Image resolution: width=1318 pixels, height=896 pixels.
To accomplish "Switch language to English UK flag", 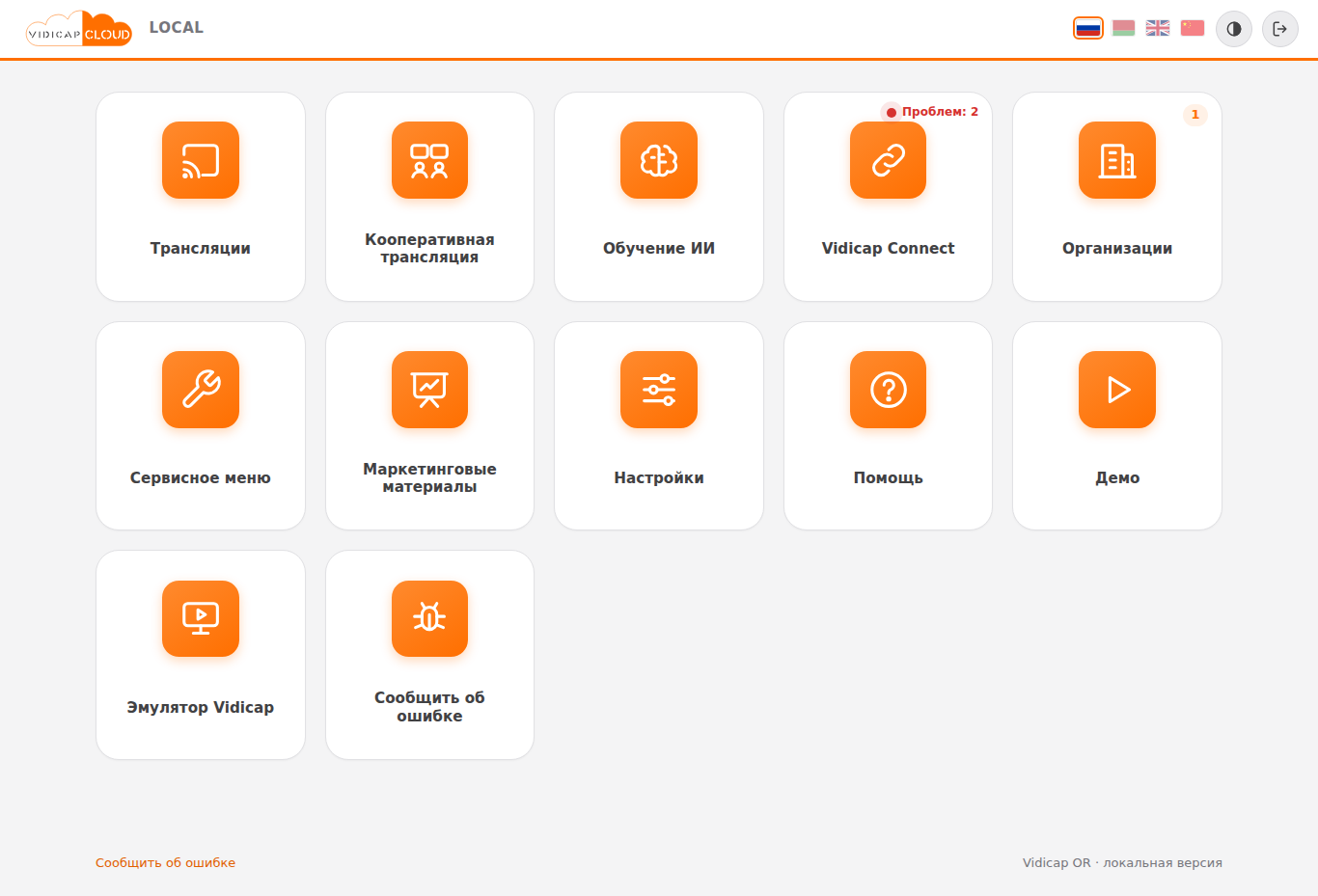I will pyautogui.click(x=1158, y=28).
